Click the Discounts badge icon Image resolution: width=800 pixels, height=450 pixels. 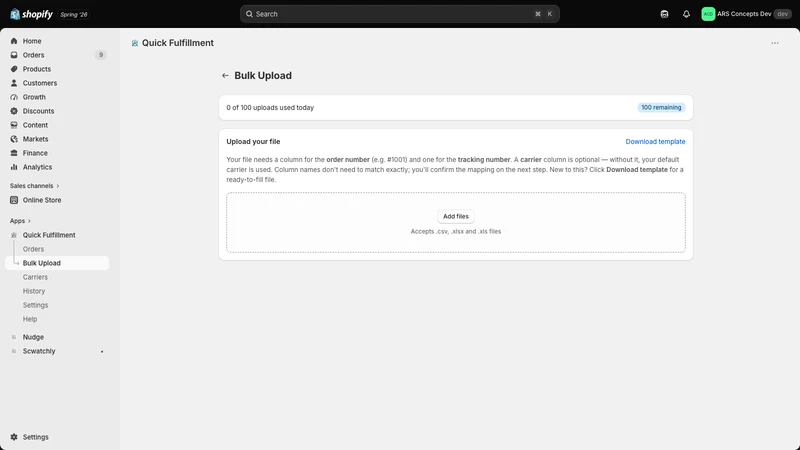click(14, 111)
